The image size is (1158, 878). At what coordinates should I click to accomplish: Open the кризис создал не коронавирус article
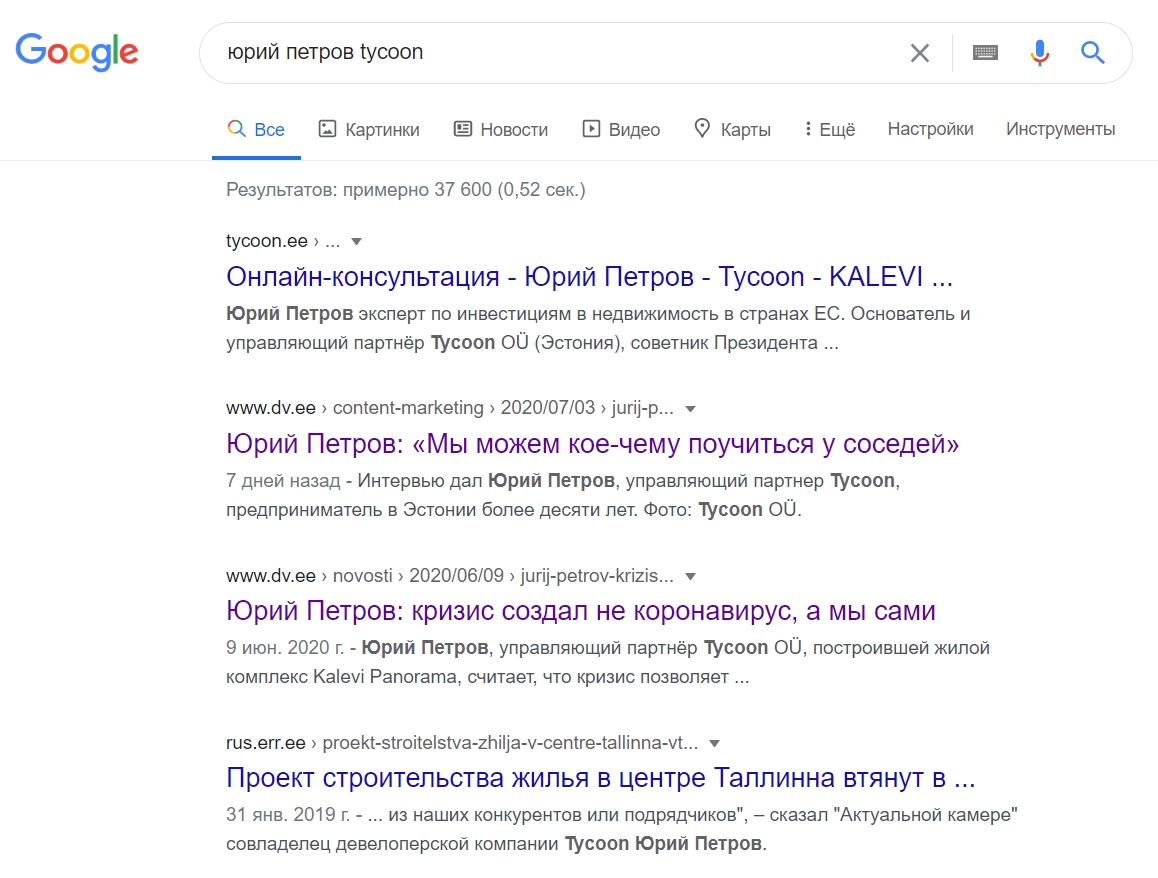point(580,610)
